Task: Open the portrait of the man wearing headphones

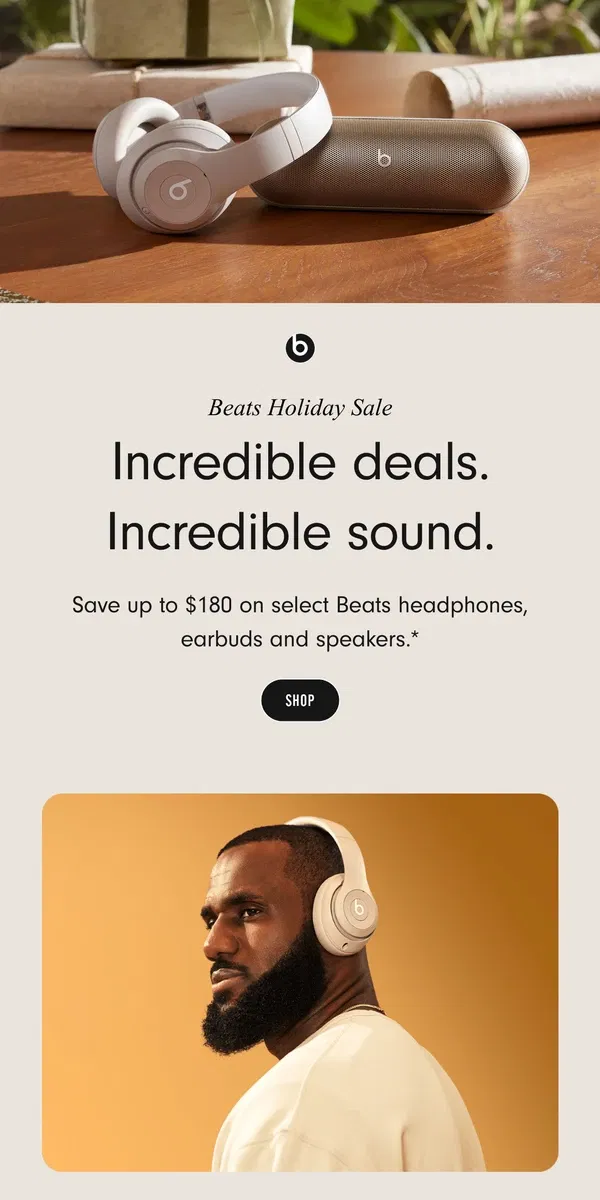Action: pos(300,982)
